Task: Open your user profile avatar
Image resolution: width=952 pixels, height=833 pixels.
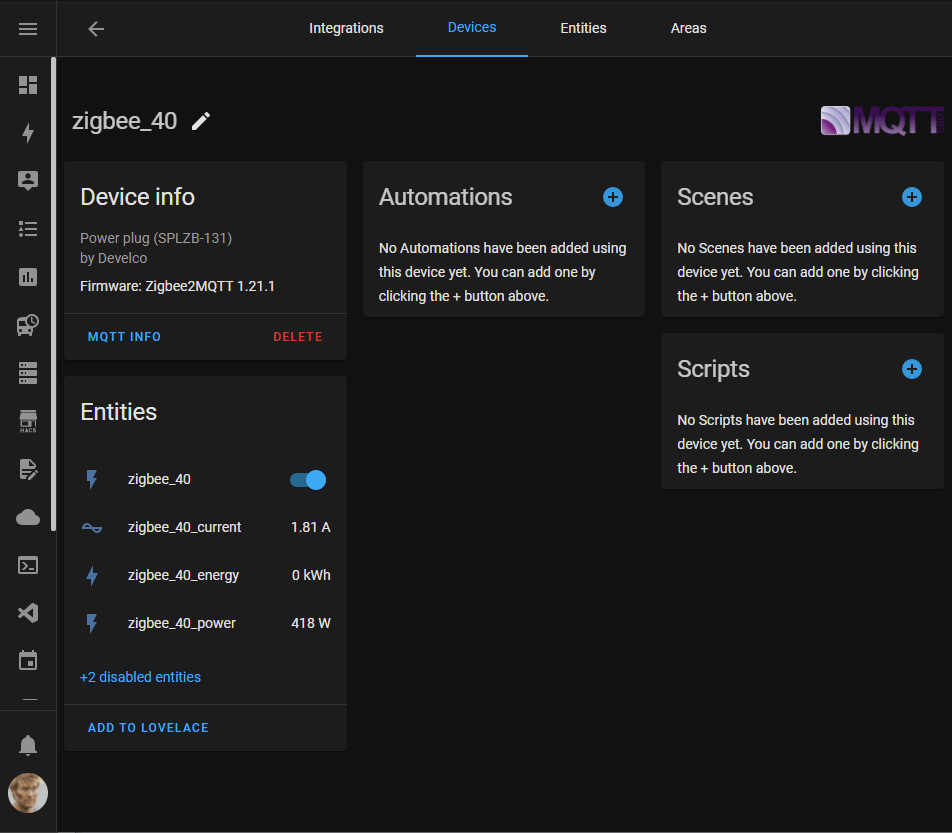Action: tap(28, 793)
